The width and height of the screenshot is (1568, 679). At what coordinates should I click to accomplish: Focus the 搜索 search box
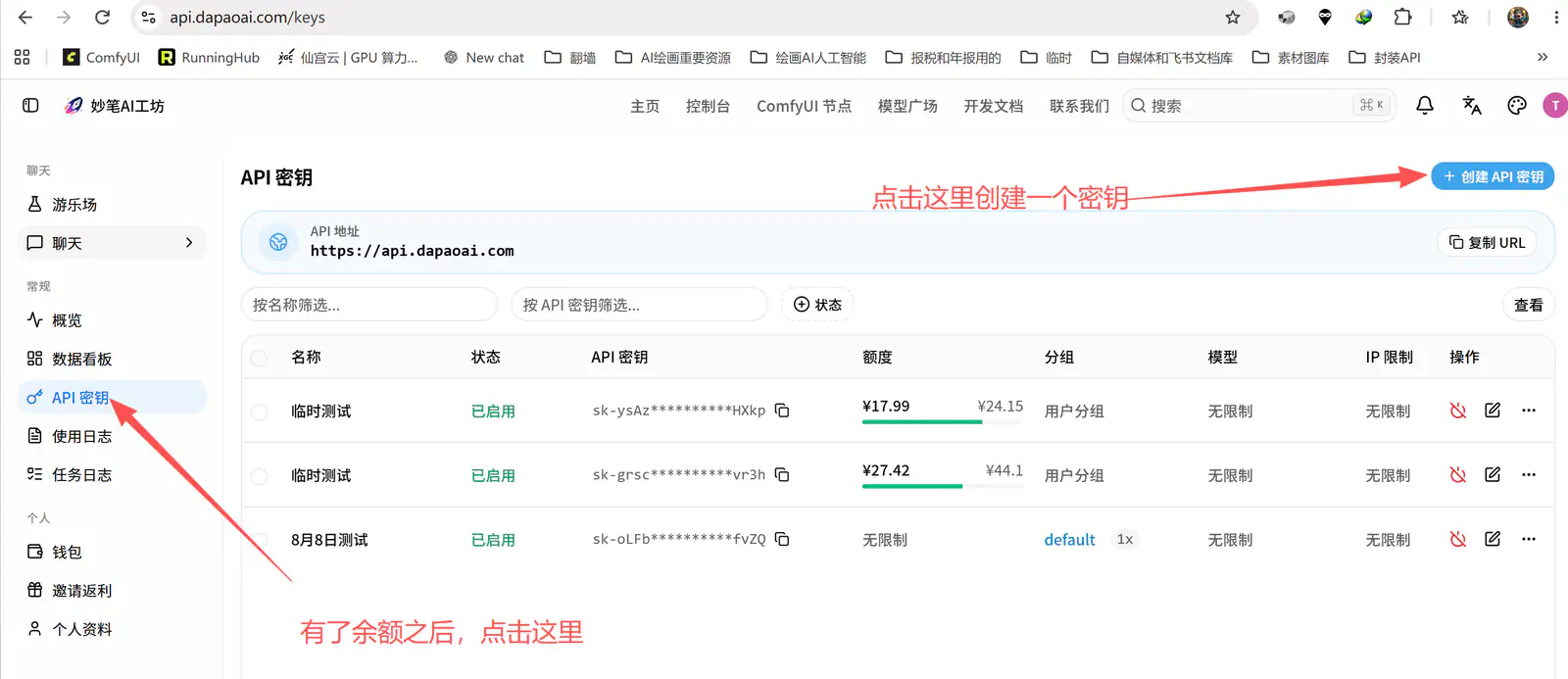(1260, 105)
